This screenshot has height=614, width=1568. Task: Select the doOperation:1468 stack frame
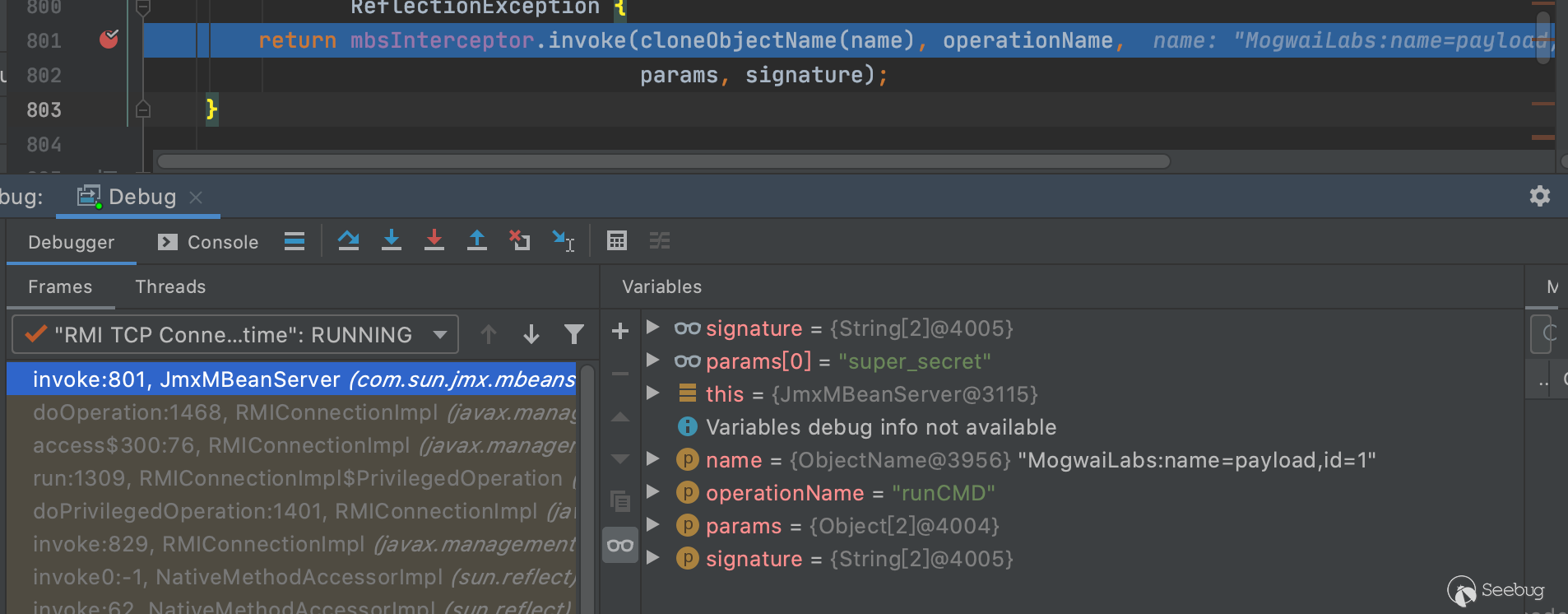tap(296, 412)
